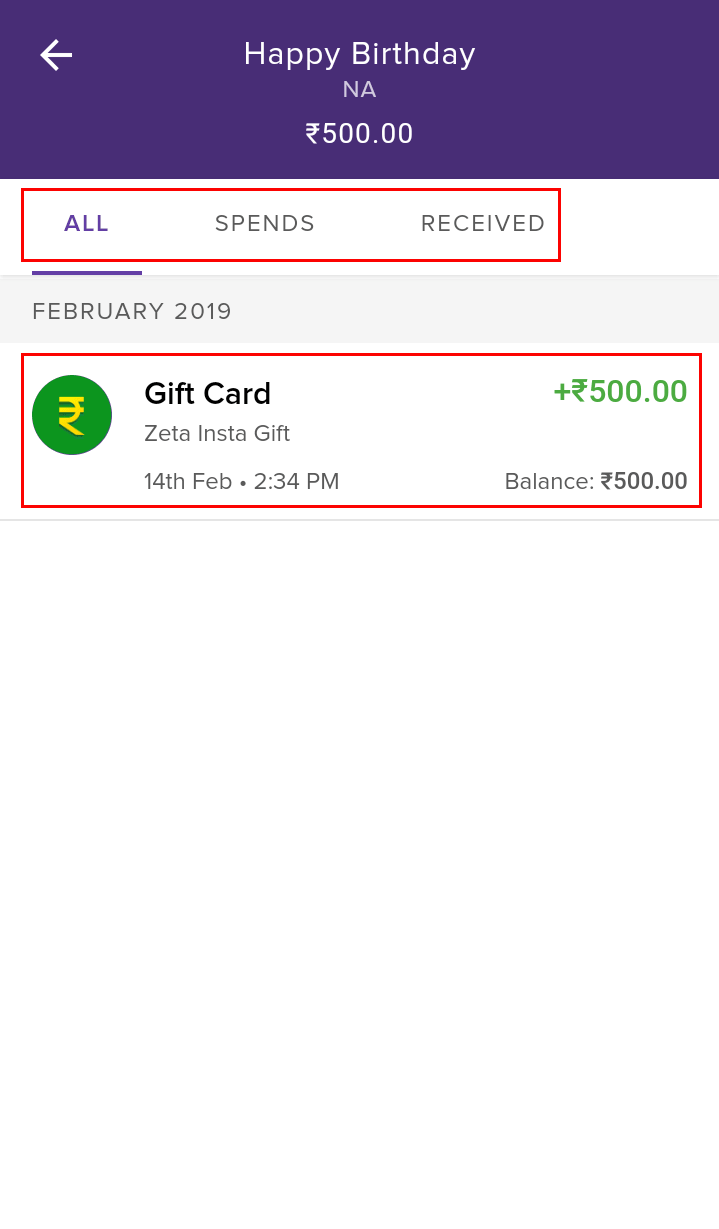The image size is (719, 1229).
Task: Go back using the arrow icon
Action: (x=56, y=55)
